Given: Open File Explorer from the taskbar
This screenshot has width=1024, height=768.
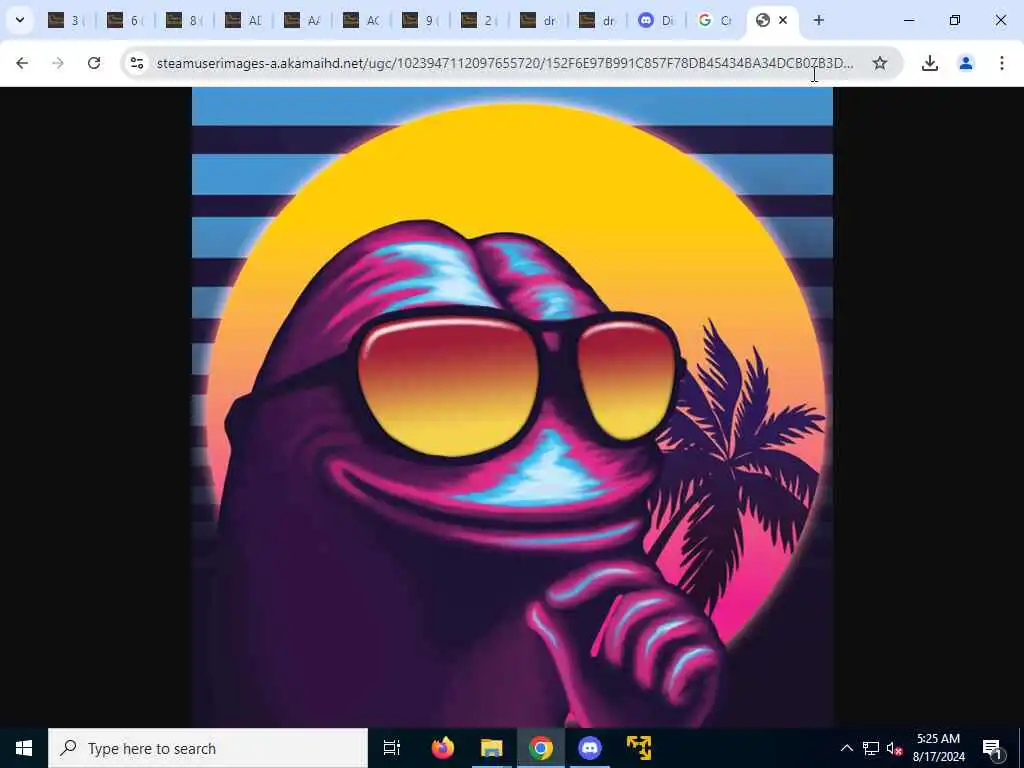Looking at the screenshot, I should click(x=492, y=748).
